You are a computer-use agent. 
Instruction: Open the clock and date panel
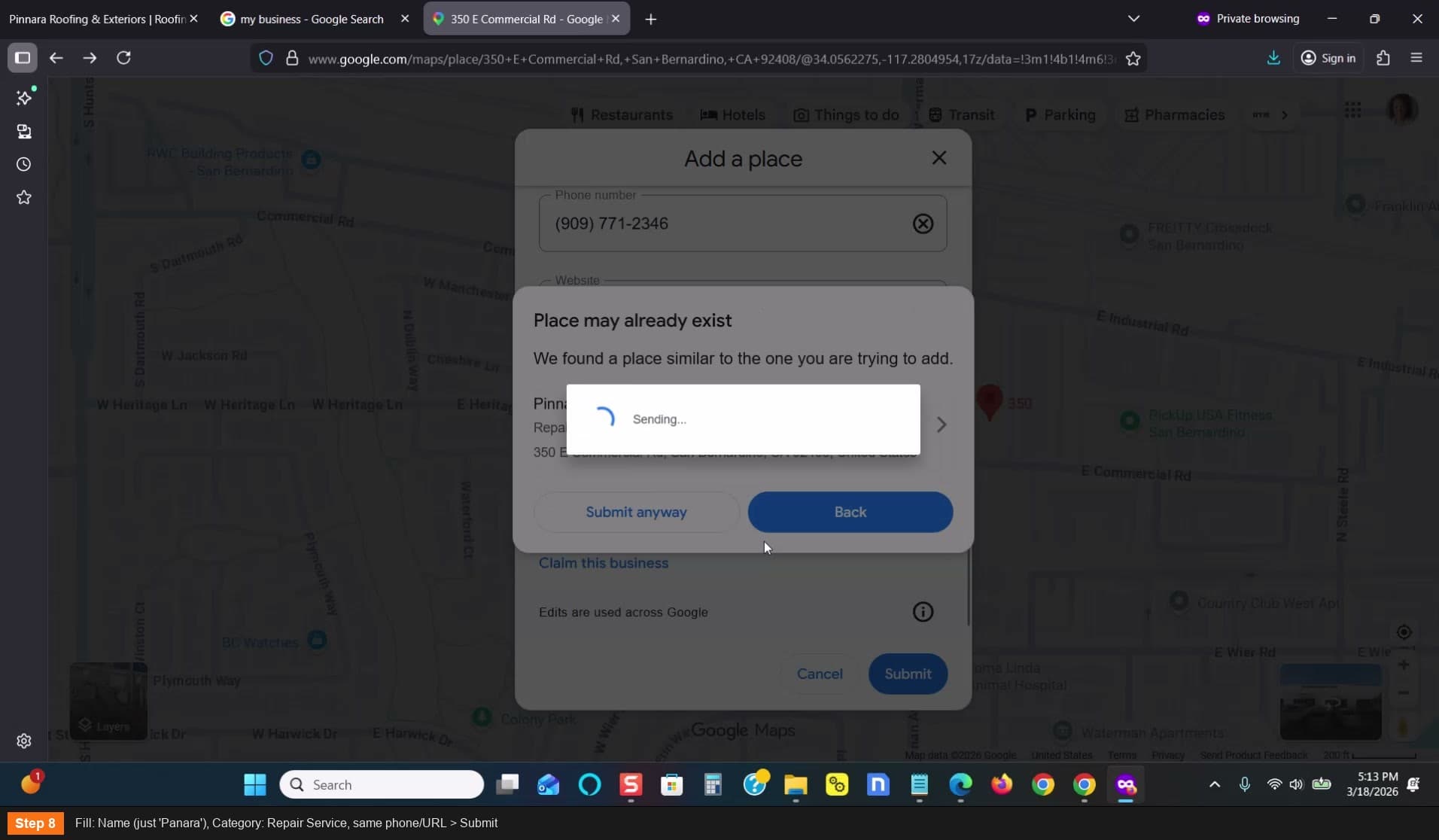pyautogui.click(x=1372, y=784)
